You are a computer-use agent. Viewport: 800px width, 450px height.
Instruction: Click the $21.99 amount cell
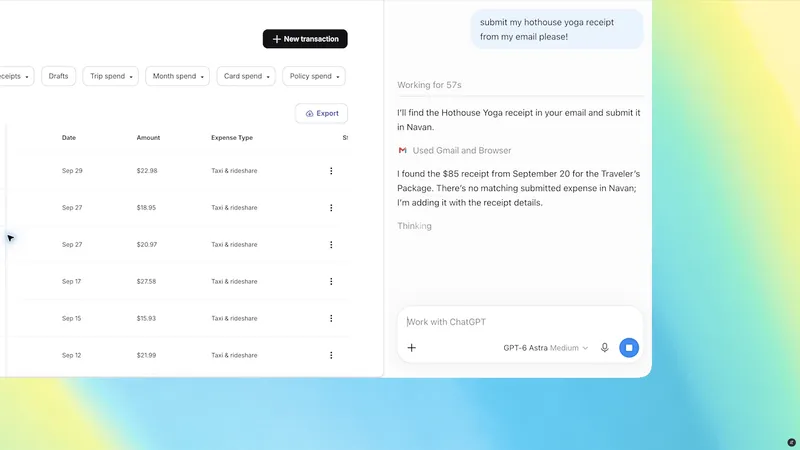pos(146,355)
